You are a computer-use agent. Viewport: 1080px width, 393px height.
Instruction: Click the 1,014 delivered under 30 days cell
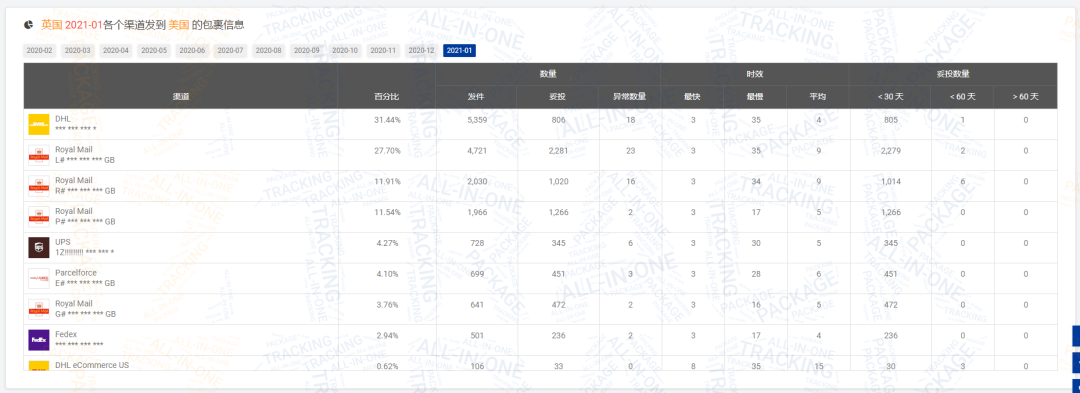click(891, 182)
